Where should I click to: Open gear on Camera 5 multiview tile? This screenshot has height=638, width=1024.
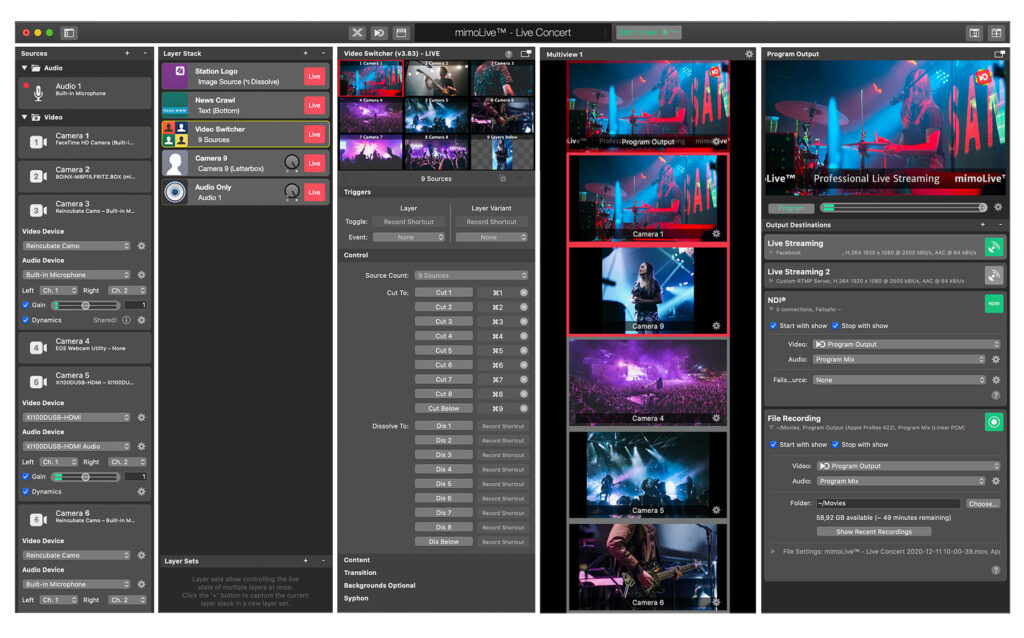click(x=716, y=510)
